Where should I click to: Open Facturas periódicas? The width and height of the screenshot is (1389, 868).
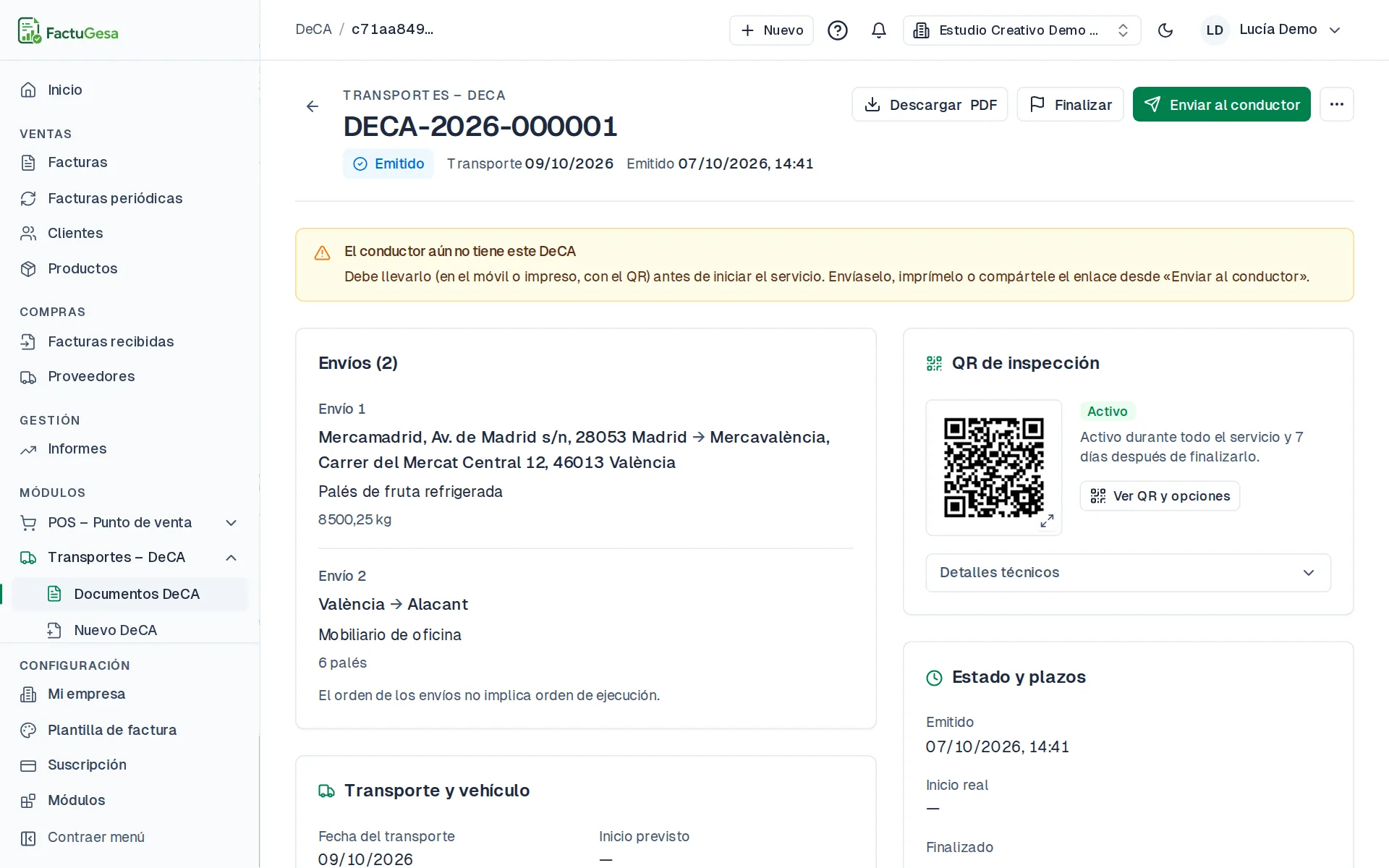tap(129, 198)
